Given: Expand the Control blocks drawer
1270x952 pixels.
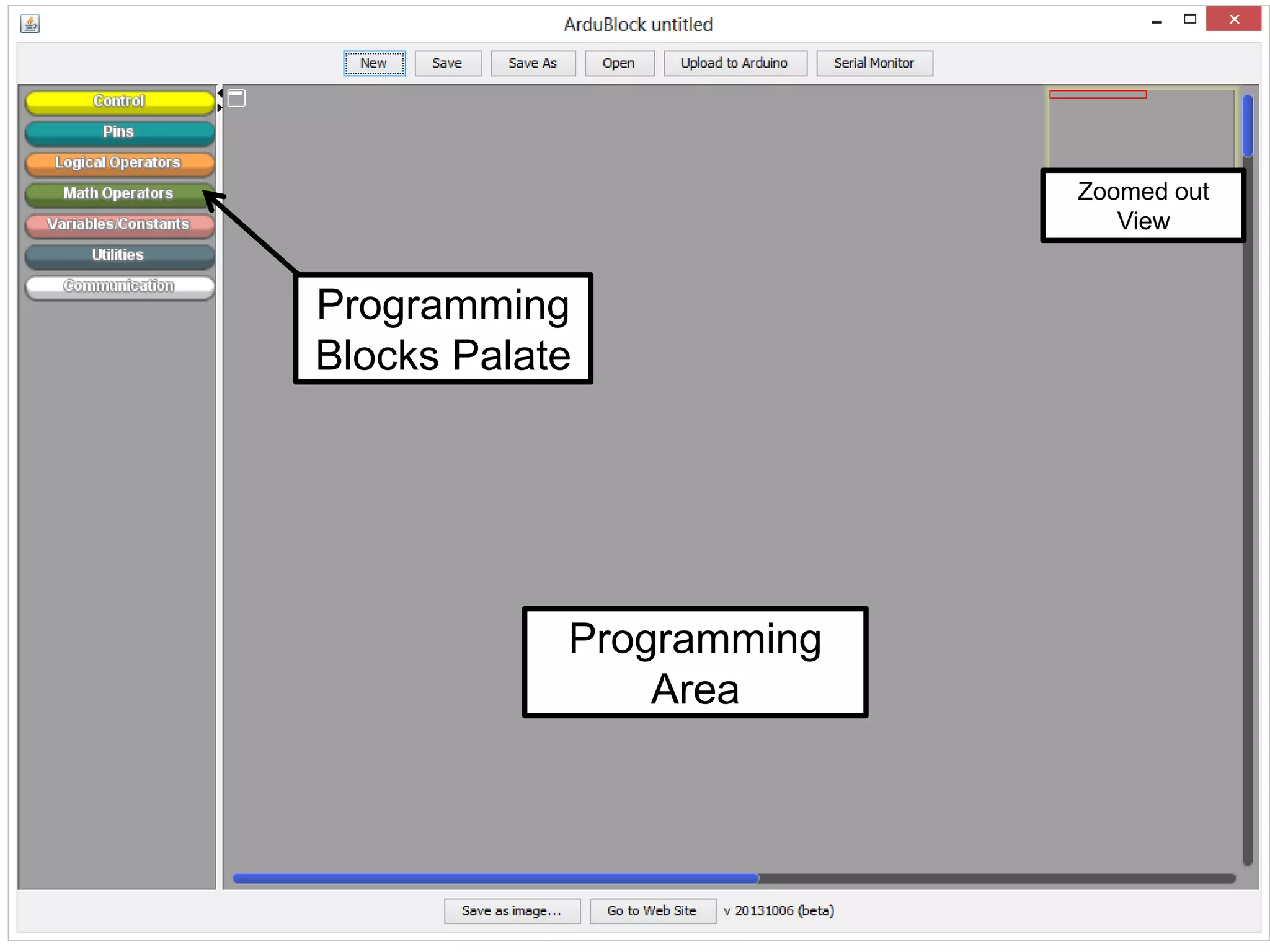Looking at the screenshot, I should pos(120,102).
